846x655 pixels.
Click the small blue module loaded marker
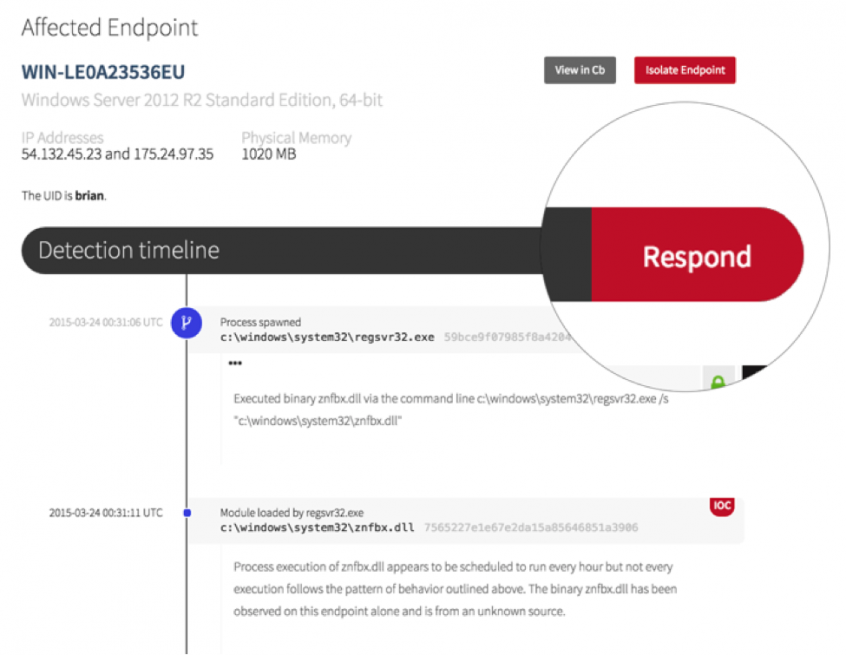(x=187, y=513)
